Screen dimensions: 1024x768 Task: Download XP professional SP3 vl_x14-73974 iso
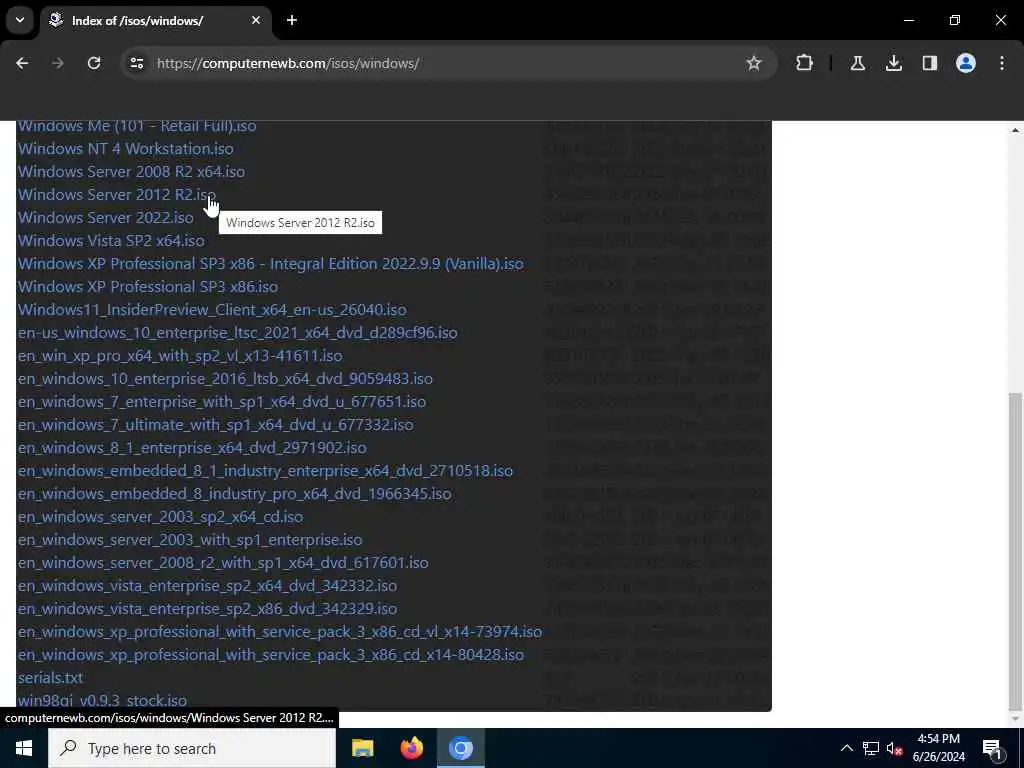pyautogui.click(x=280, y=632)
